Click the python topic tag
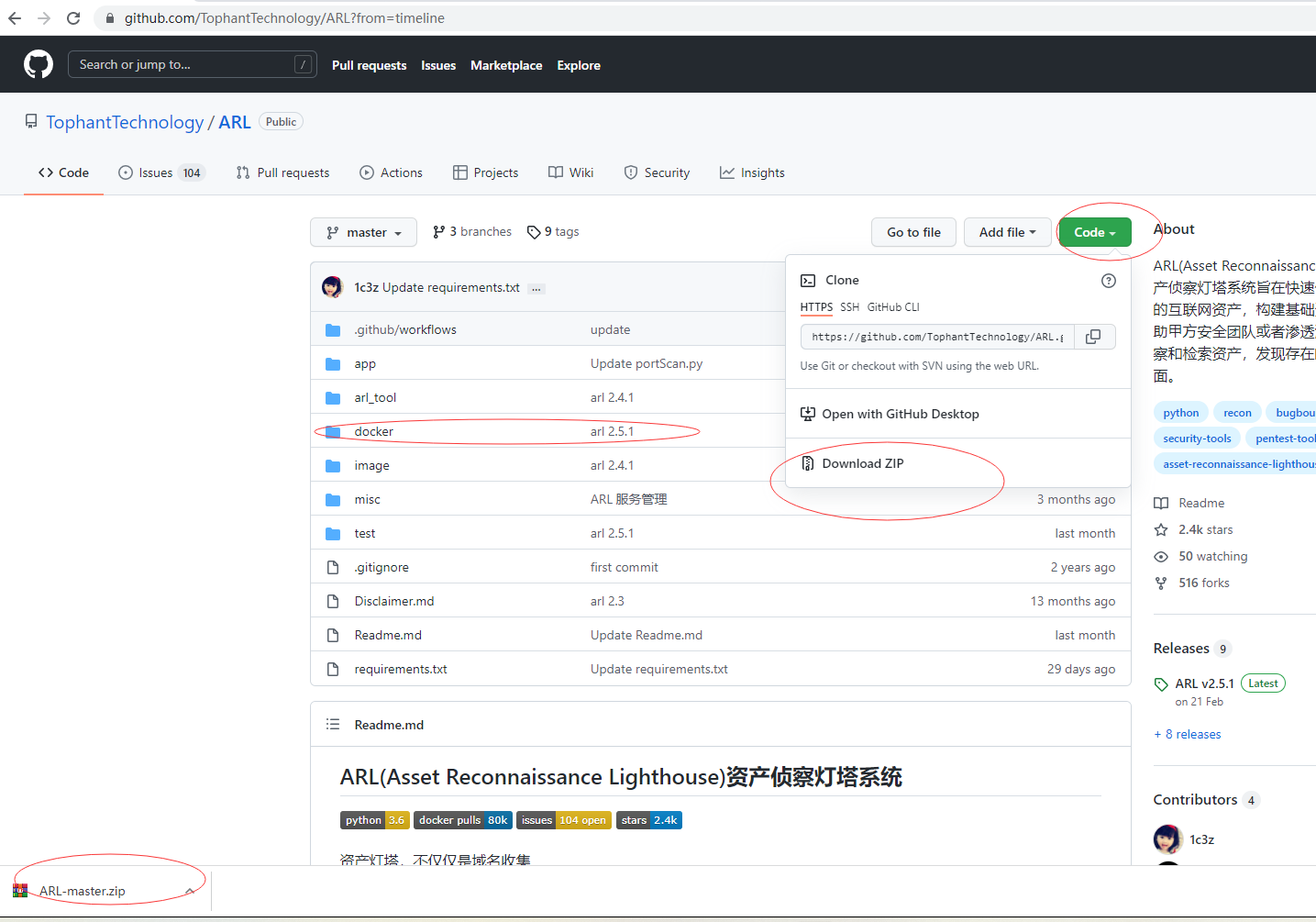This screenshot has width=1316, height=922. 1181,413
